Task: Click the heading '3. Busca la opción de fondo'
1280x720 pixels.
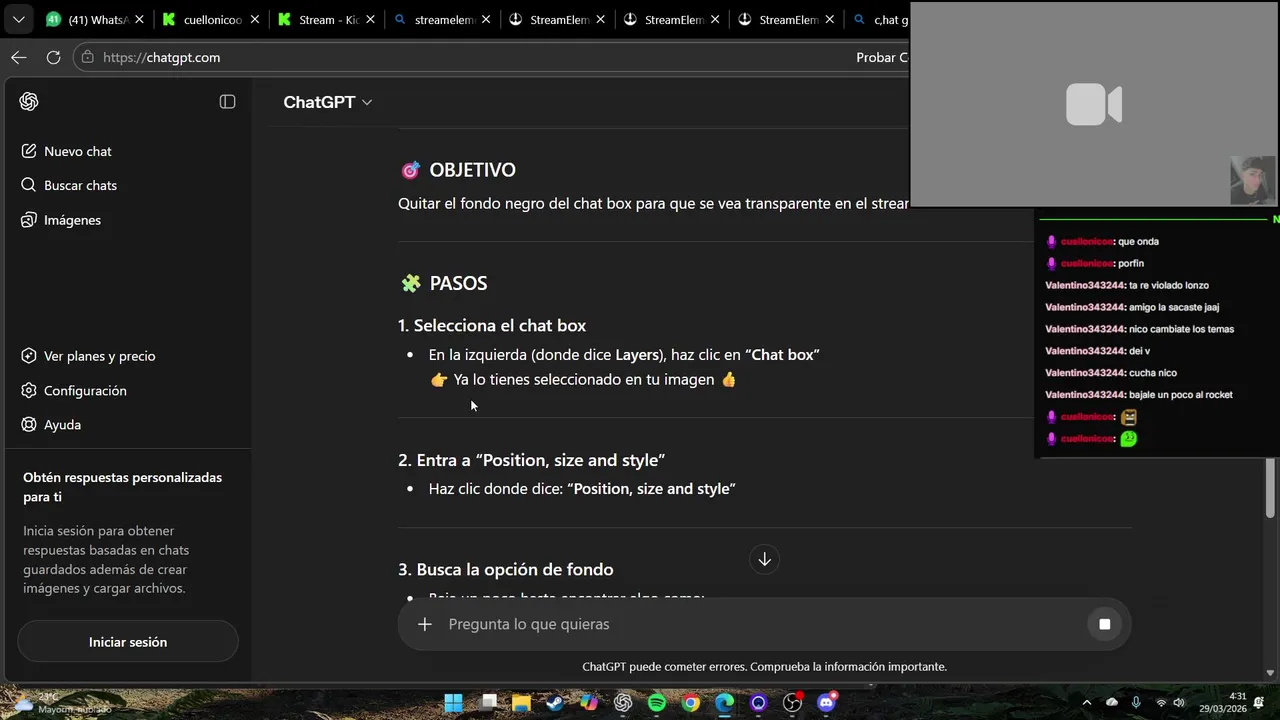Action: [x=506, y=569]
